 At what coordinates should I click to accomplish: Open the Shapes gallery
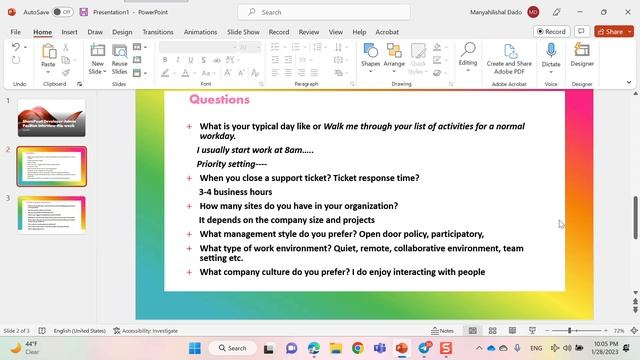click(370, 58)
